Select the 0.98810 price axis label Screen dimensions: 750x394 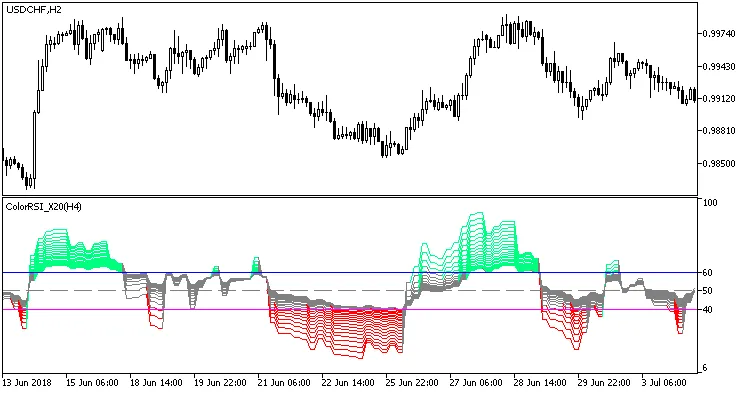719,131
